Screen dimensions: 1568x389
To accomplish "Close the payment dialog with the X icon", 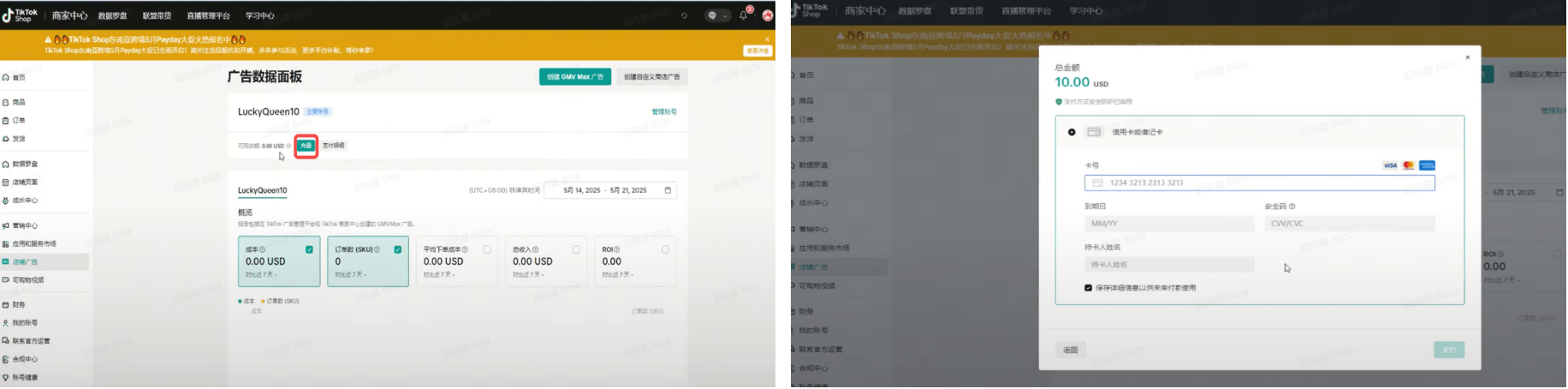I will pyautogui.click(x=1467, y=57).
